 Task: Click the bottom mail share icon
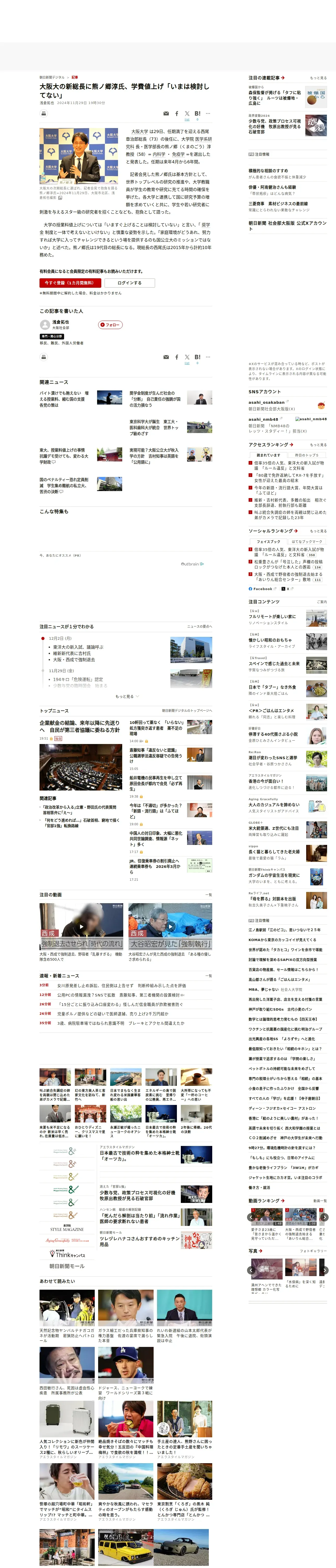click(x=166, y=357)
